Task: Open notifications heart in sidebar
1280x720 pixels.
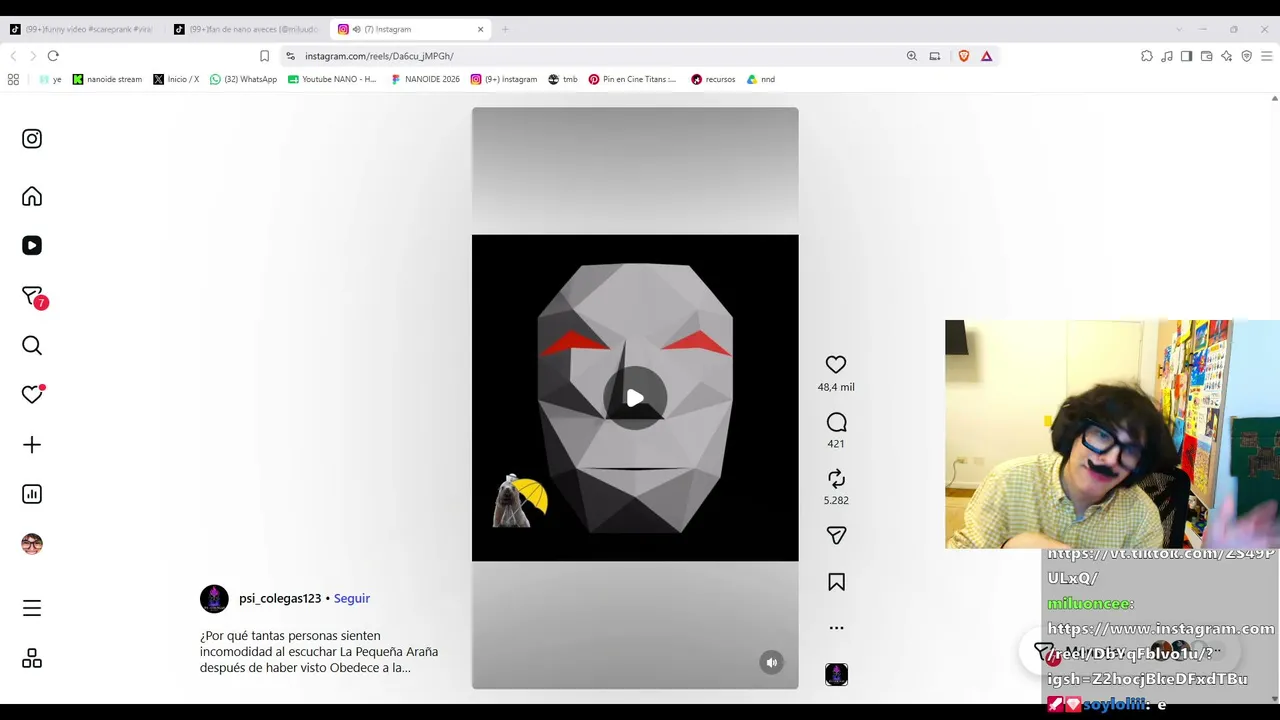Action: click(x=32, y=394)
